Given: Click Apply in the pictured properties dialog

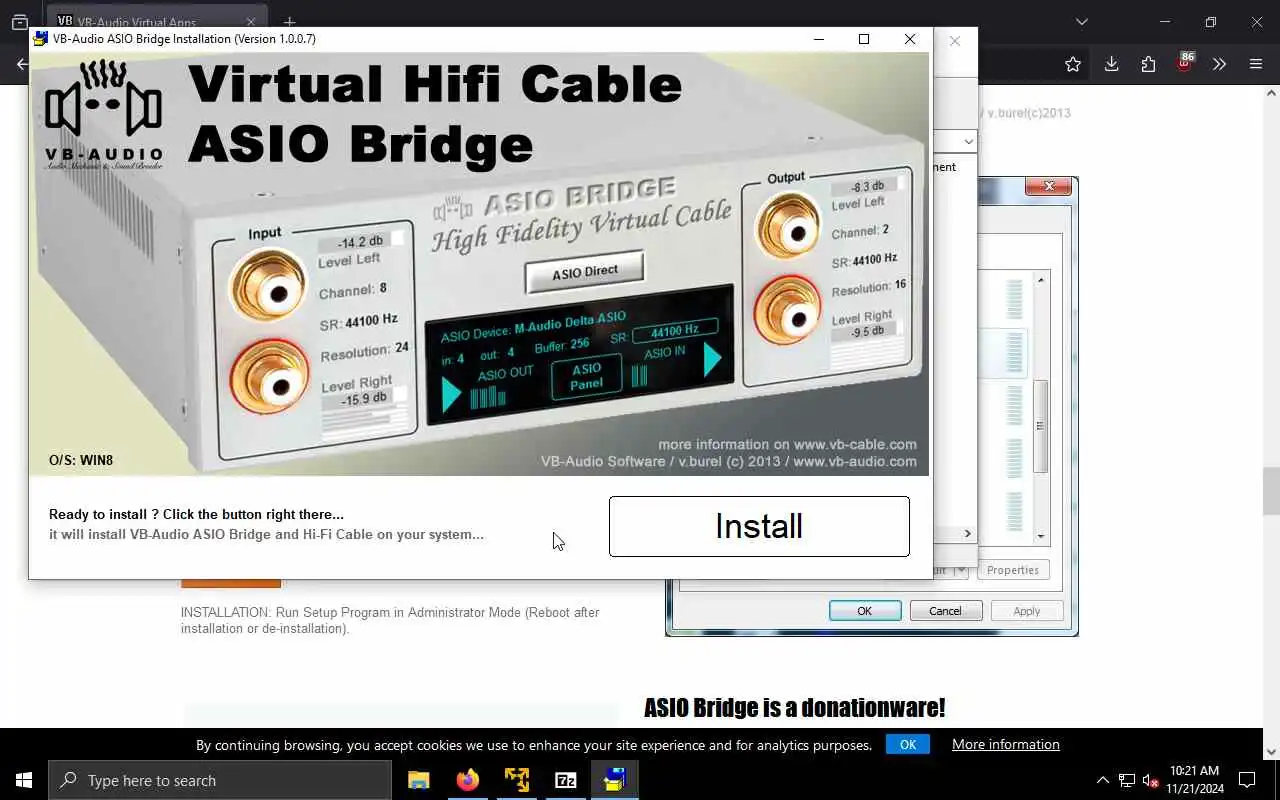Looking at the screenshot, I should (x=1027, y=611).
